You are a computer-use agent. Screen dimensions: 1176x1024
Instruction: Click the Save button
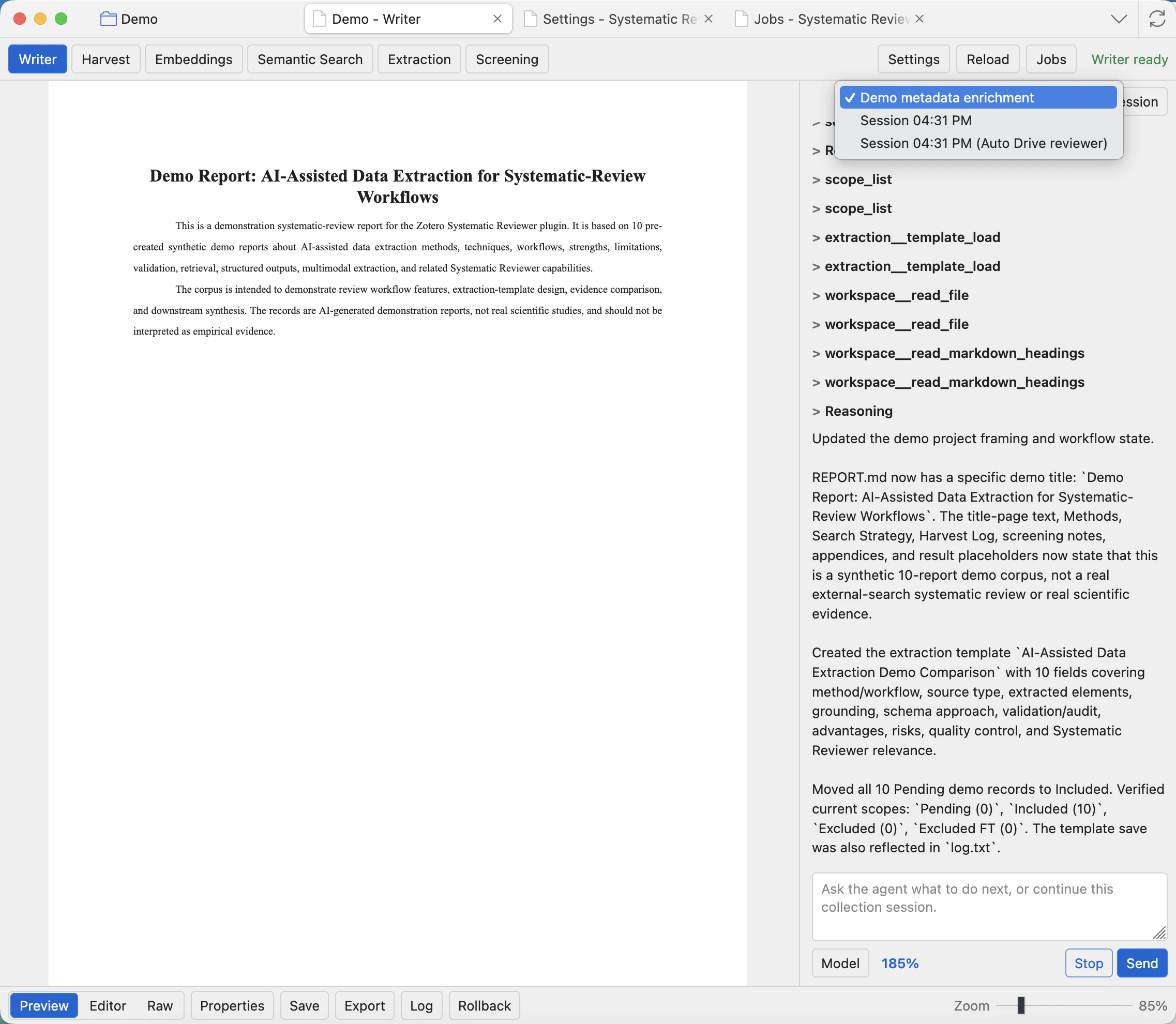pos(304,1006)
